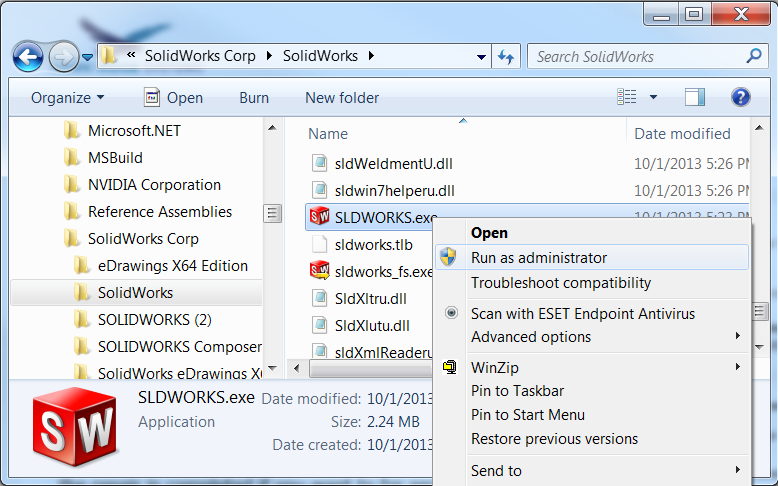Click the WinZip icon in the context menu
Image resolution: width=778 pixels, height=486 pixels.
(450, 367)
